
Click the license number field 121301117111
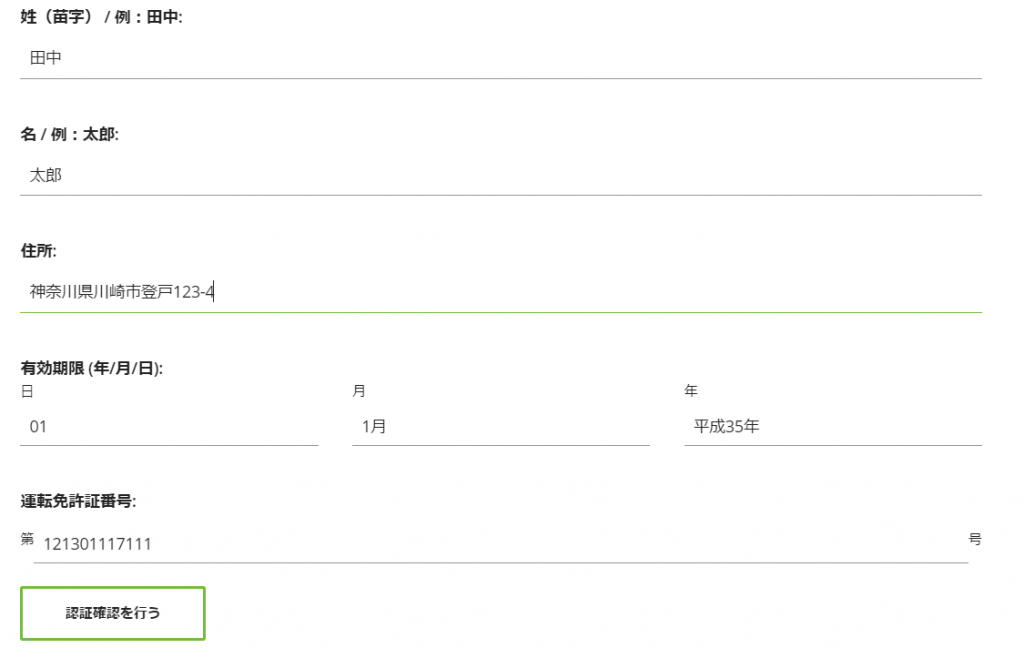click(x=500, y=544)
